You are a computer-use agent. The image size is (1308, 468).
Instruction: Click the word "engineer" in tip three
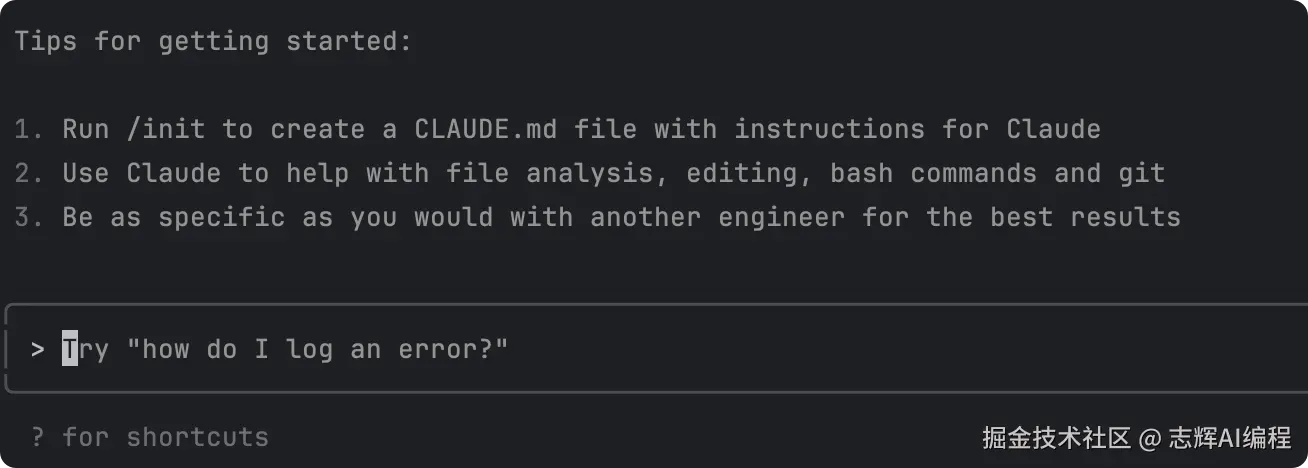(781, 217)
